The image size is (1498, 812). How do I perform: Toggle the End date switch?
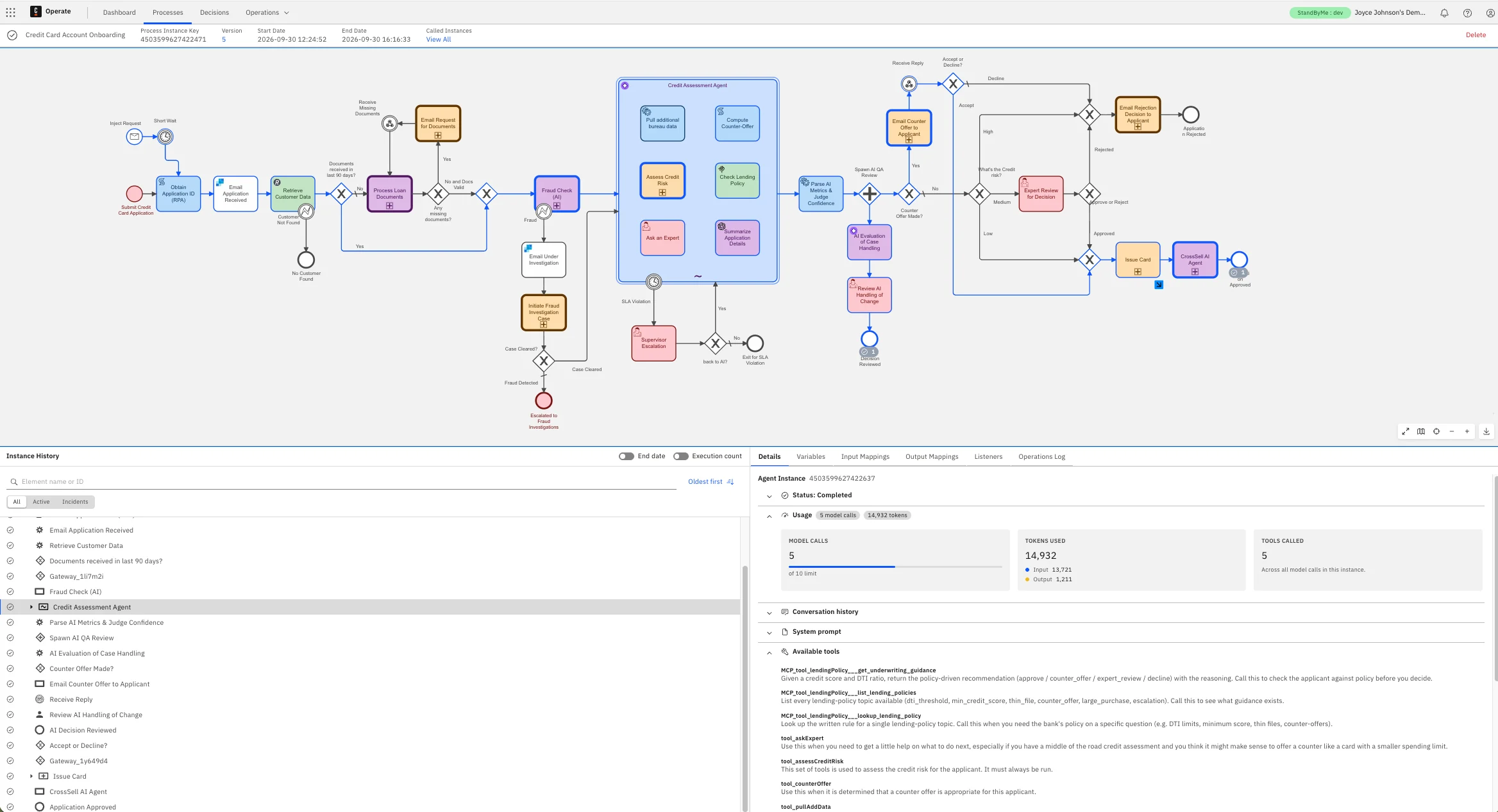tap(626, 456)
